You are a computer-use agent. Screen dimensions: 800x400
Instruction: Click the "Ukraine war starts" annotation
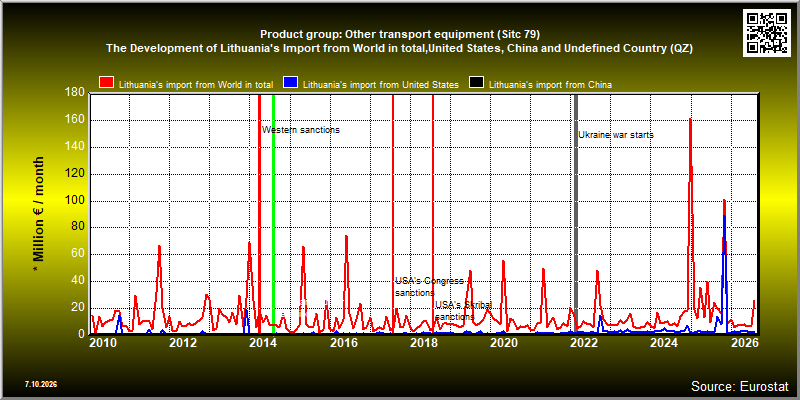coord(616,135)
